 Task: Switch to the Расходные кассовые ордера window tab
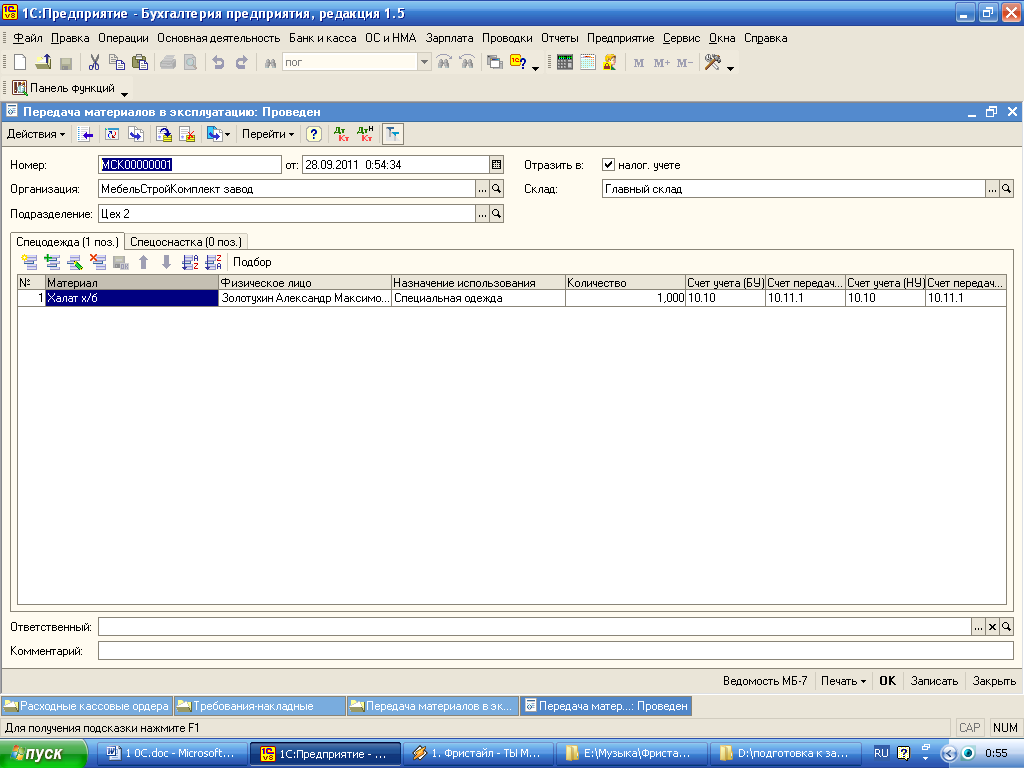pos(87,706)
